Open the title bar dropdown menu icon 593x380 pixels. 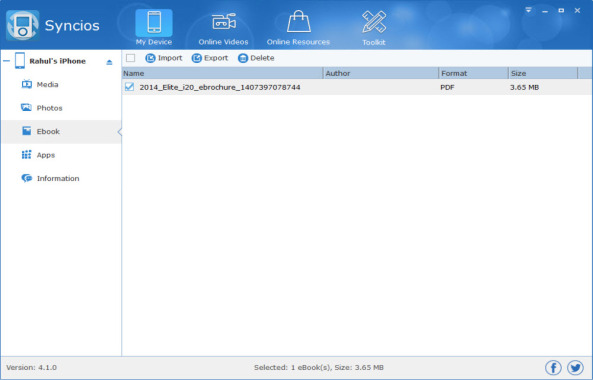pyautogui.click(x=528, y=10)
